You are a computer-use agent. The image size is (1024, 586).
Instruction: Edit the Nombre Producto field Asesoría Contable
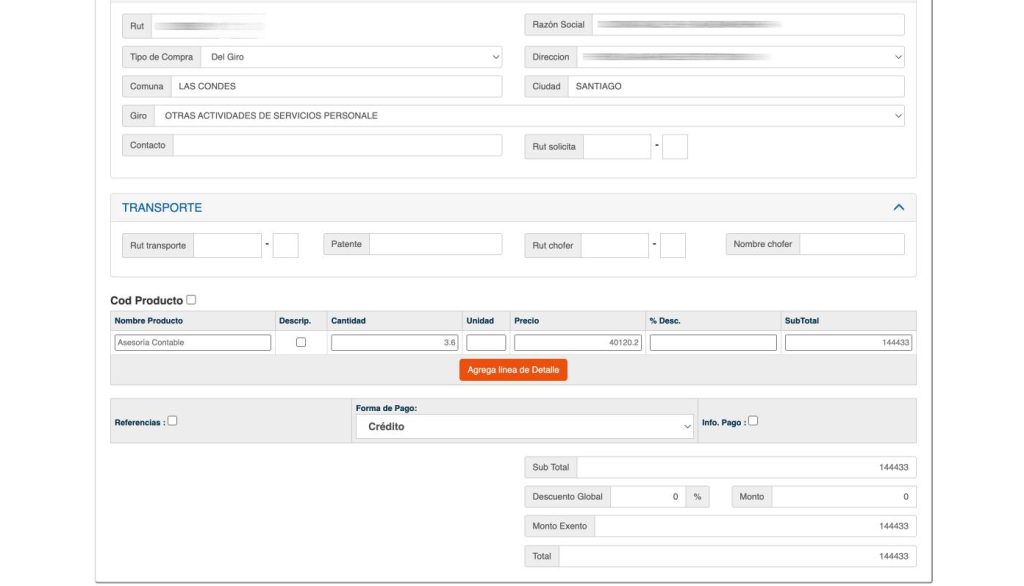[193, 343]
